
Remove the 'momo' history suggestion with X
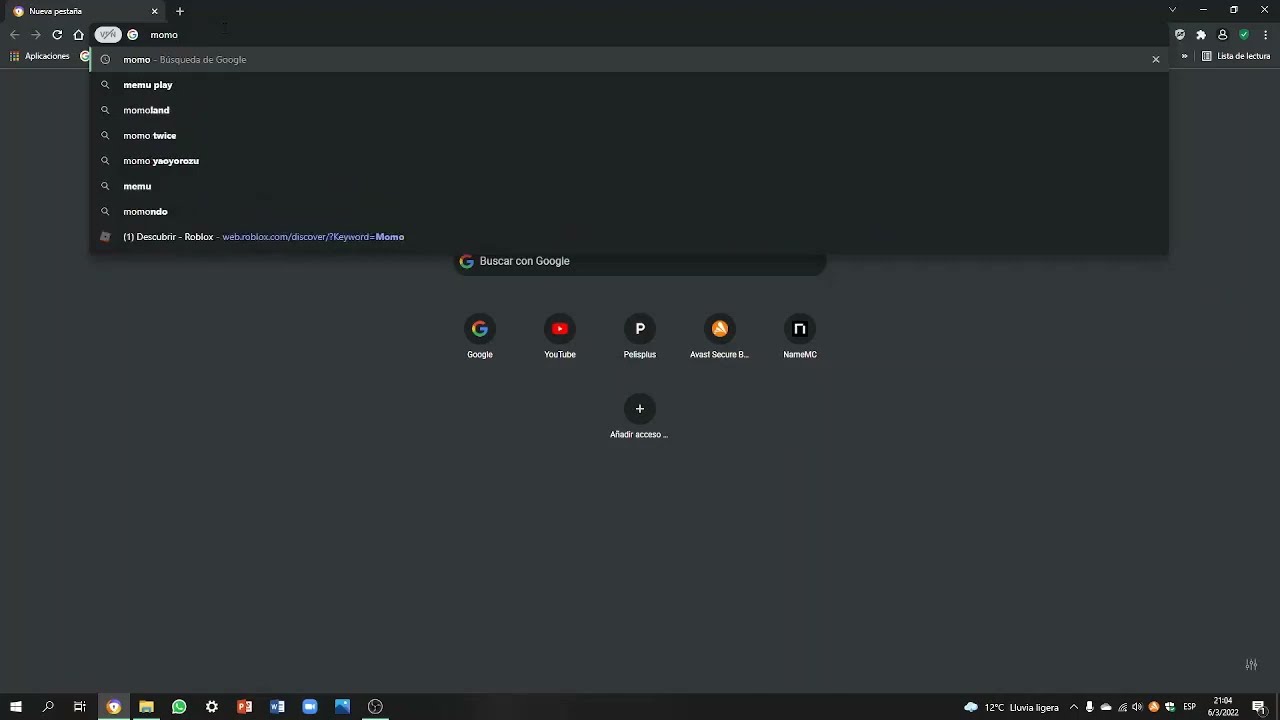pos(1156,60)
